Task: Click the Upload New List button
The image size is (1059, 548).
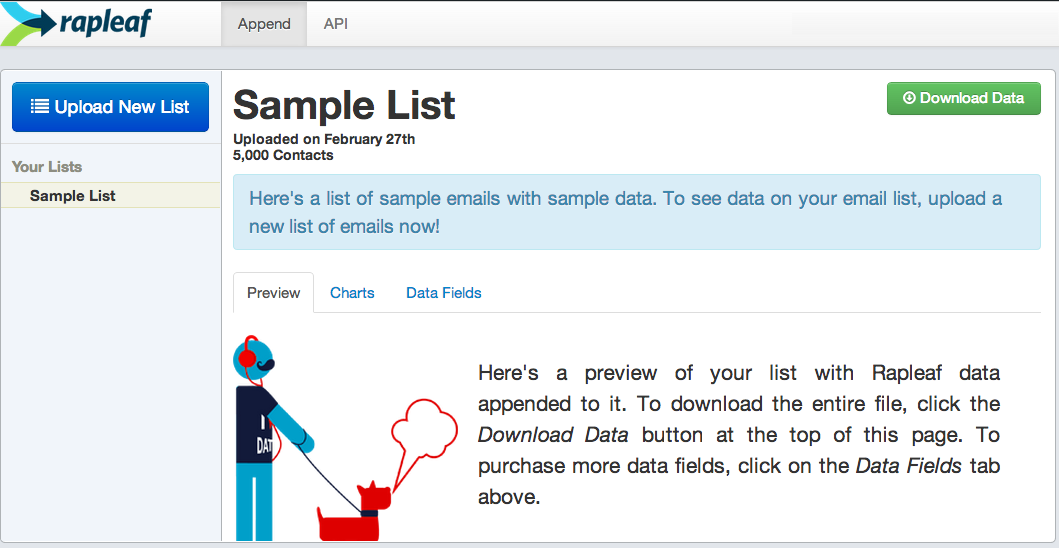Action: pyautogui.click(x=111, y=107)
